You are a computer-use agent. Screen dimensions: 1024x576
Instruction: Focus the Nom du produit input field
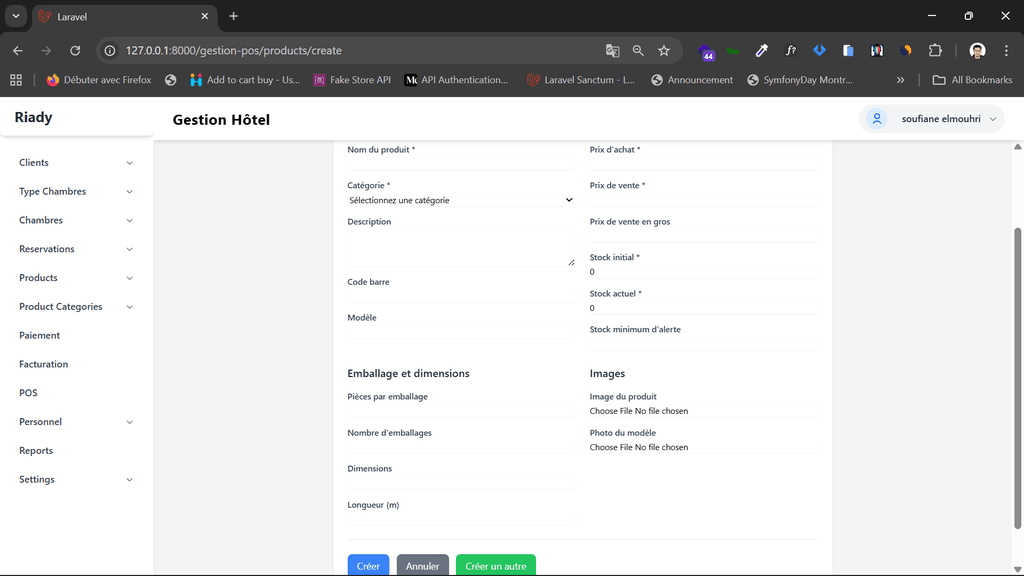pyautogui.click(x=460, y=163)
